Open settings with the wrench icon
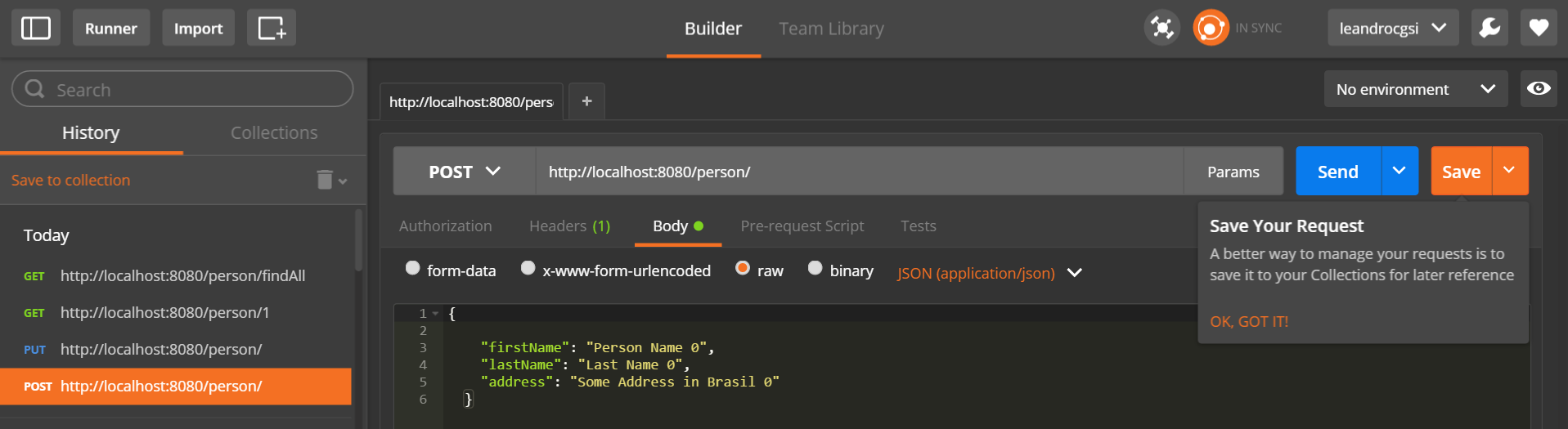 click(1489, 28)
